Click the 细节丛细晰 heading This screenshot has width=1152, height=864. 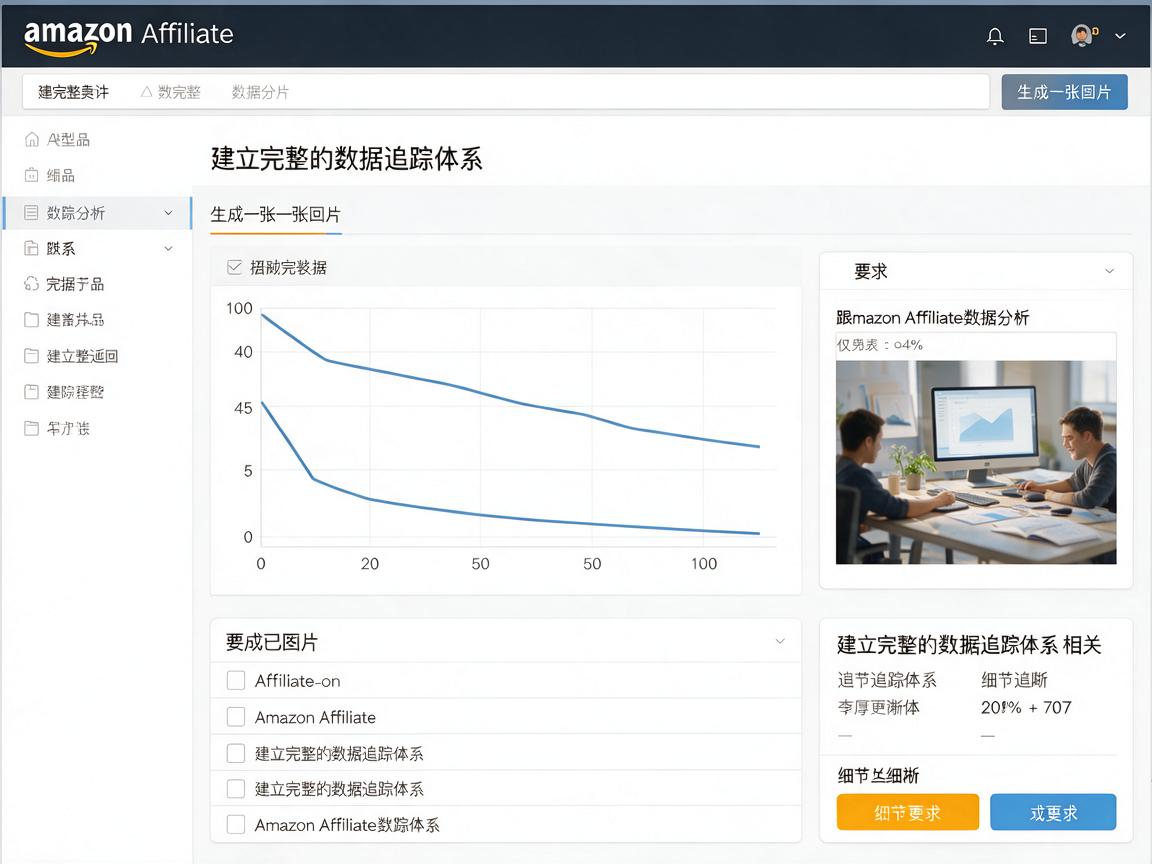click(x=878, y=775)
